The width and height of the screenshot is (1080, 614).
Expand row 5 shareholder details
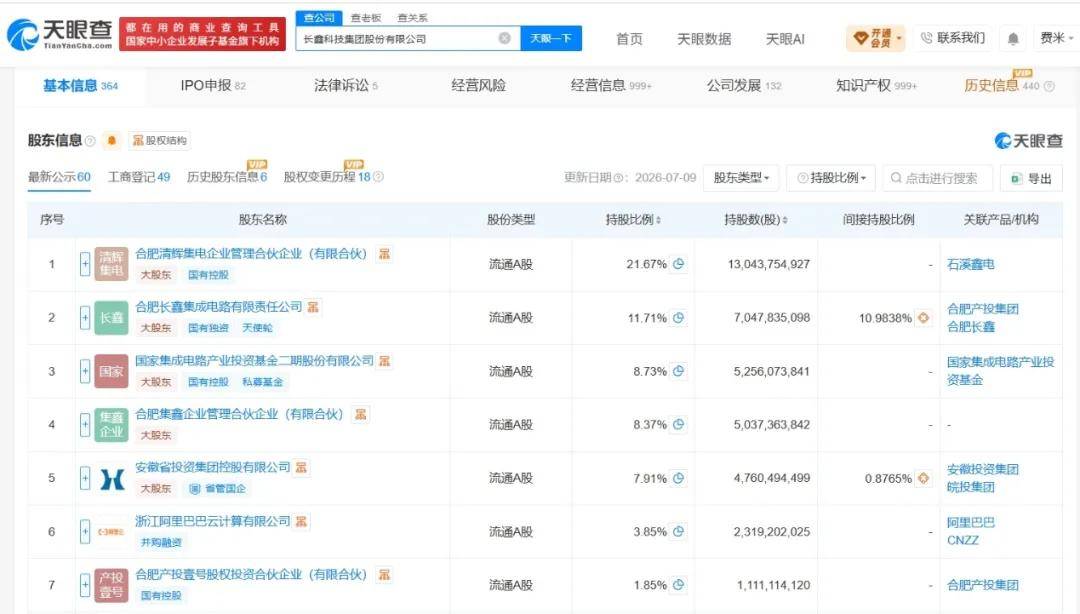pyautogui.click(x=85, y=478)
